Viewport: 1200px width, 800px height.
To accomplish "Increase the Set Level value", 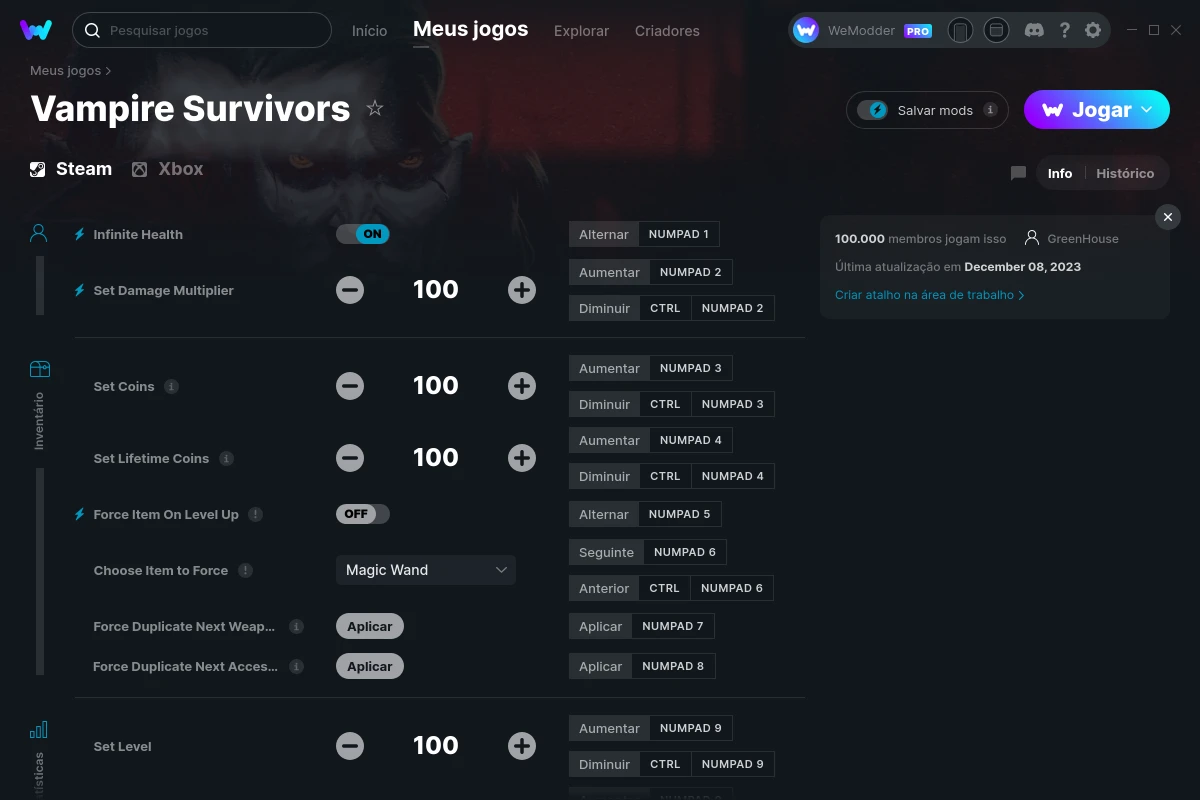I will [522, 746].
